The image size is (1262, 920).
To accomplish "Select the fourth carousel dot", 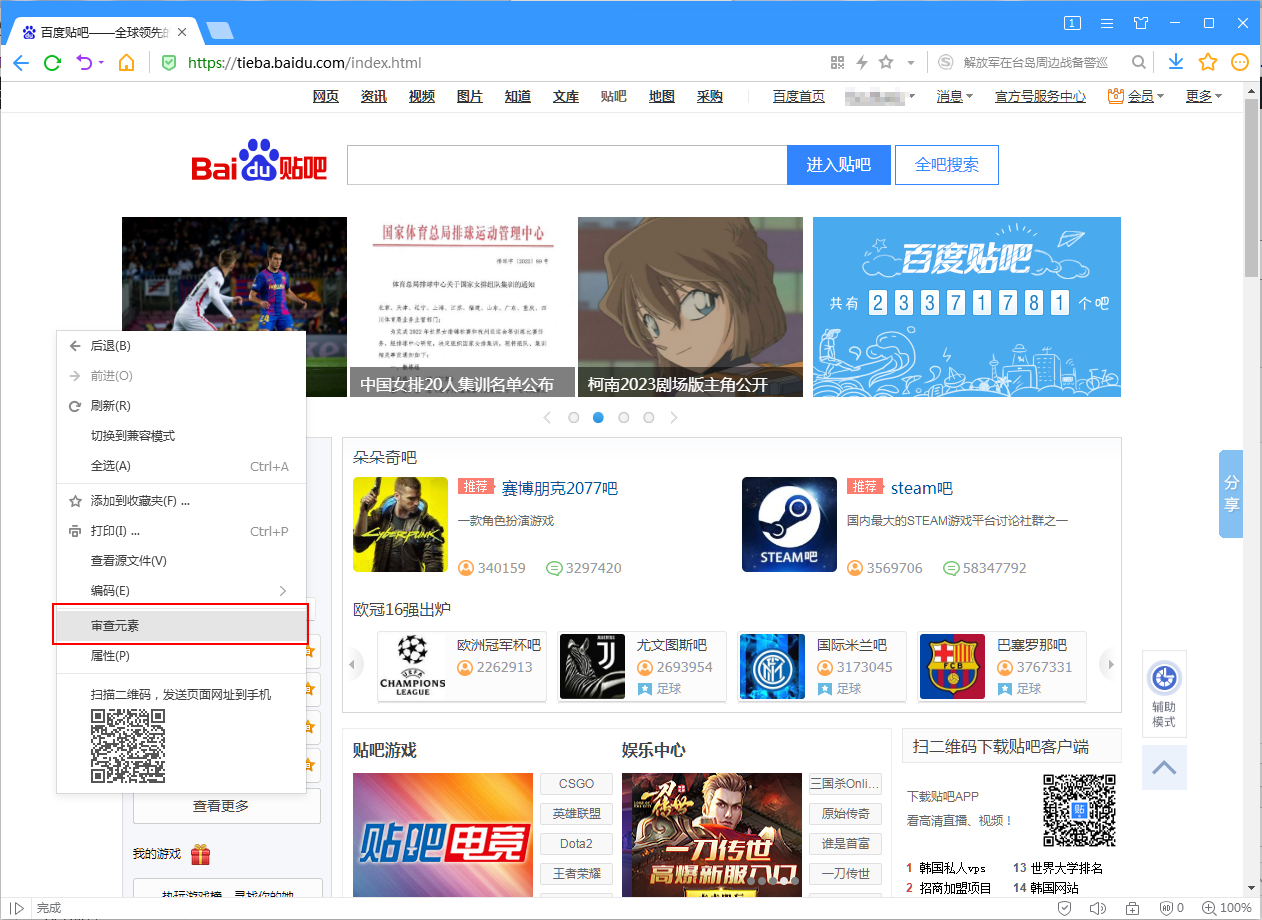I will click(649, 418).
